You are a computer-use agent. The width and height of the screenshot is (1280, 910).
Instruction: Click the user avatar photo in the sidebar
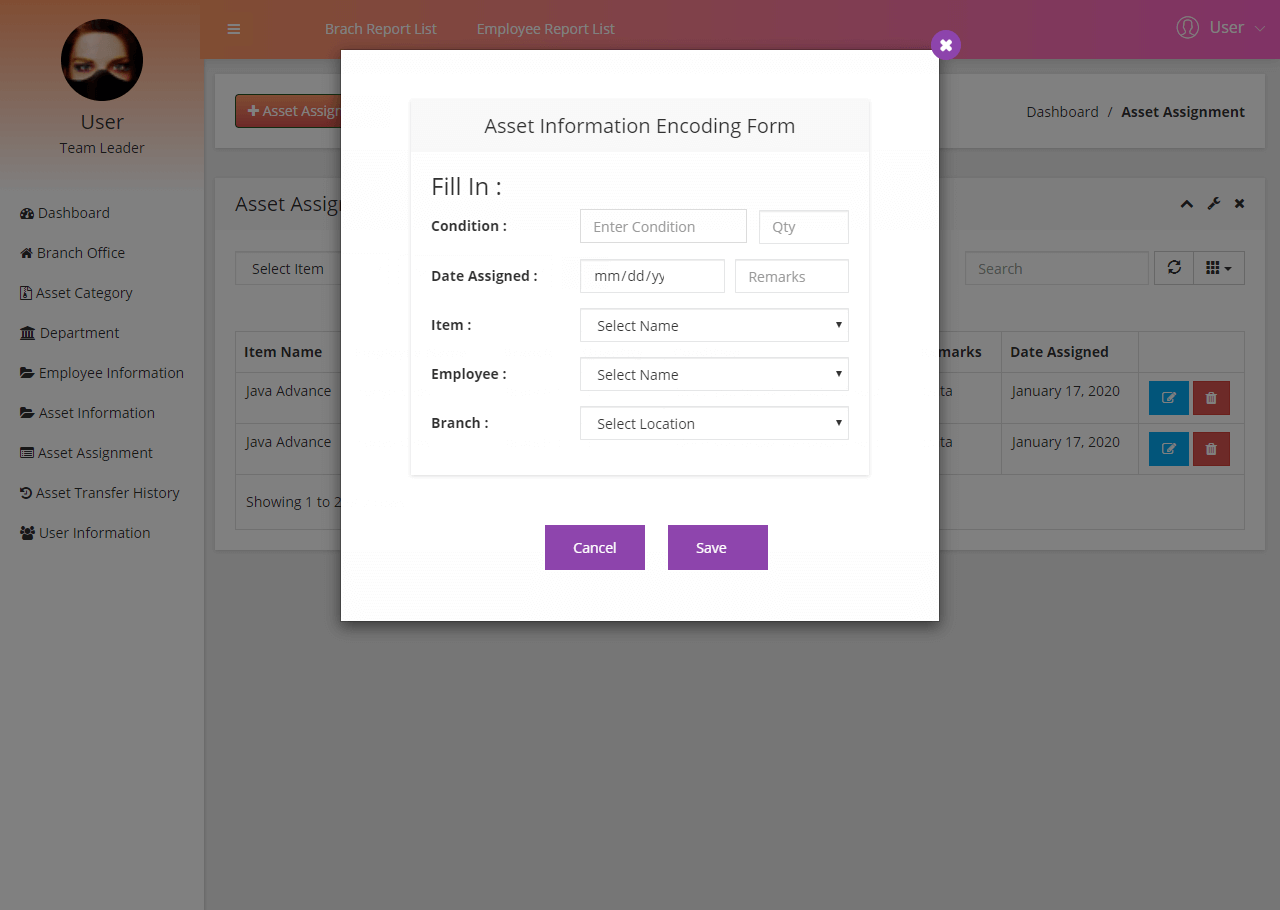tap(102, 60)
